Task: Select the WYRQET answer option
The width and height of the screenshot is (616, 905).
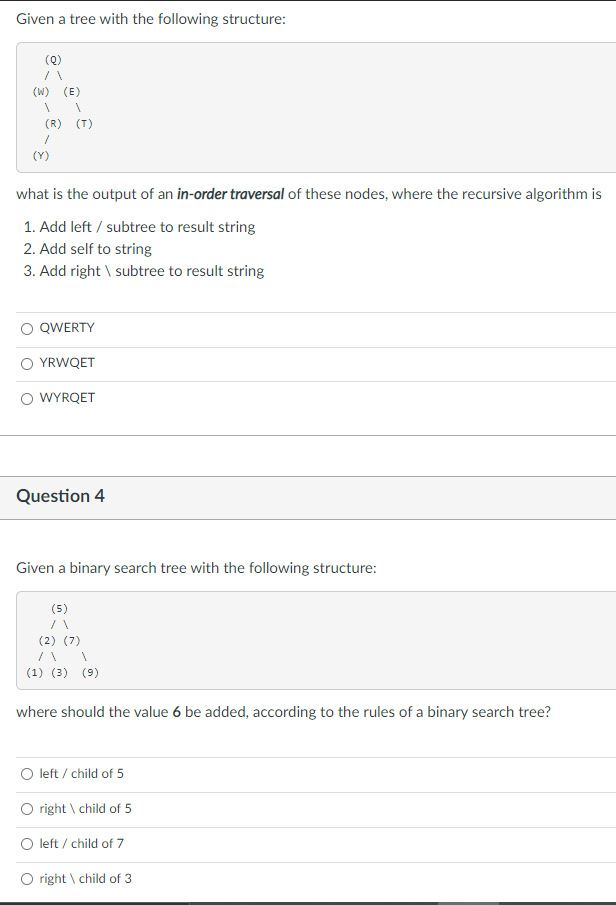Action: point(68,397)
